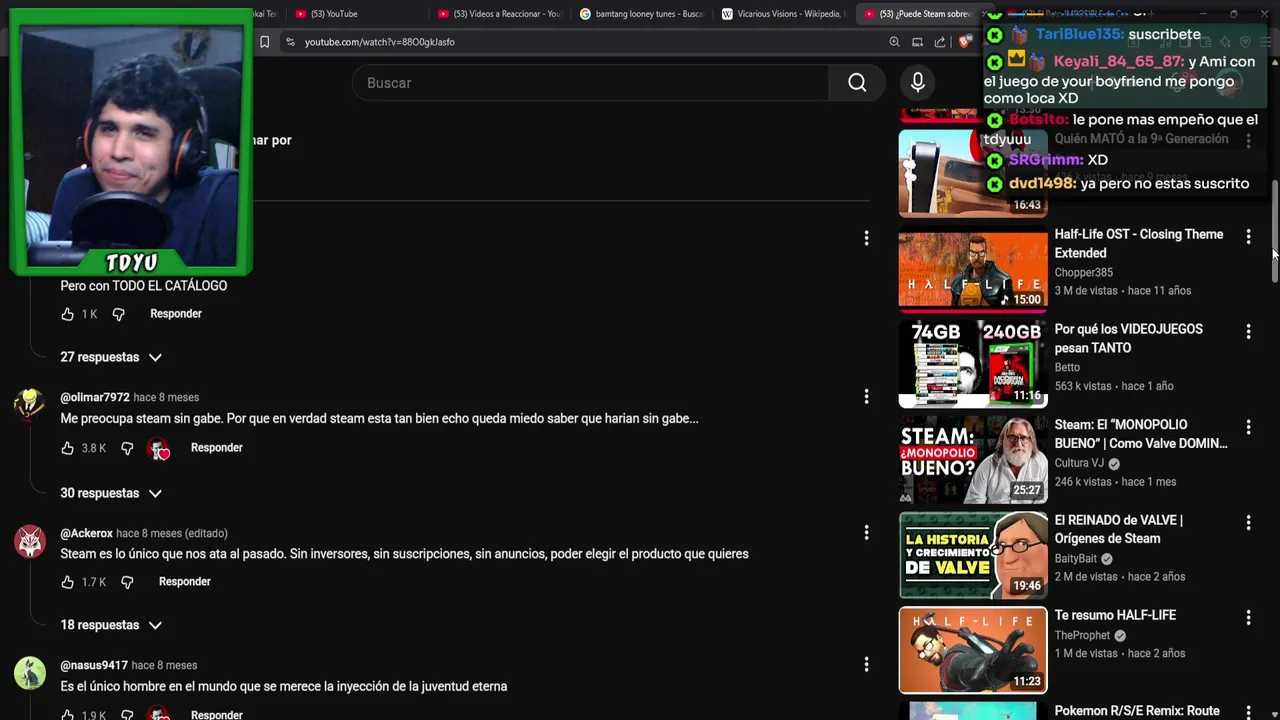The image size is (1280, 720).
Task: Open @Ackerox channel link
Action: tap(86, 533)
